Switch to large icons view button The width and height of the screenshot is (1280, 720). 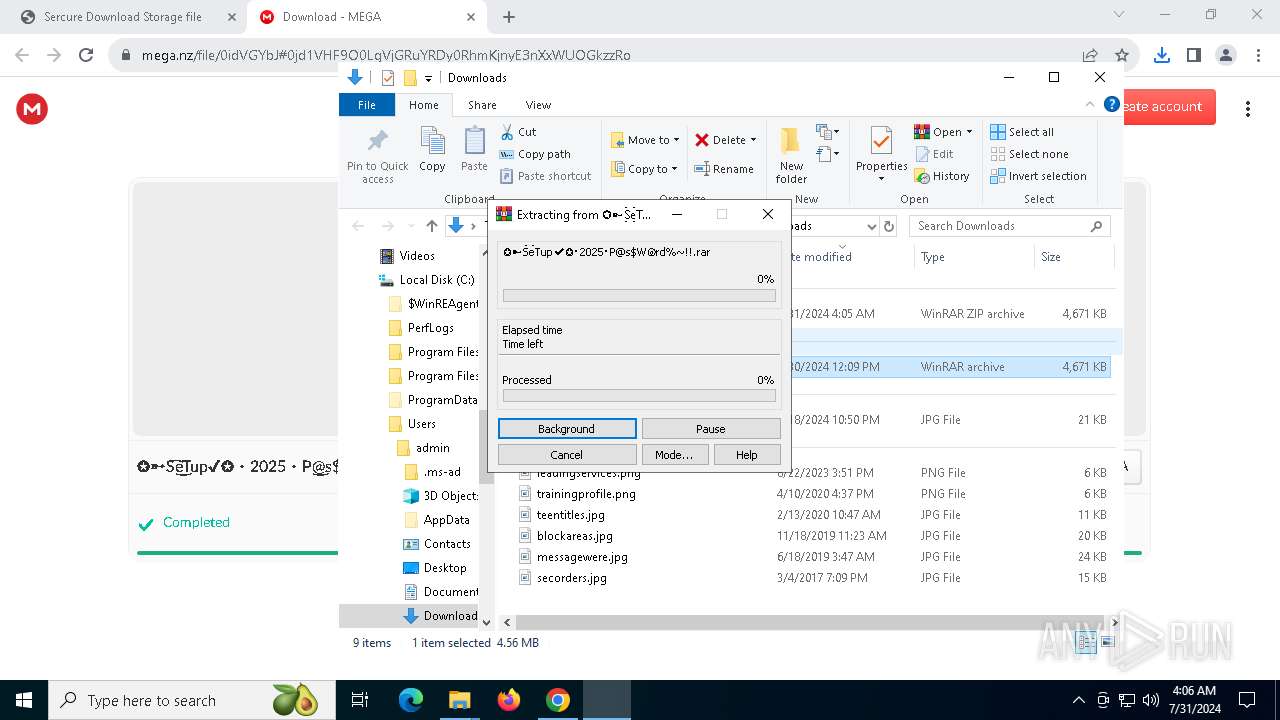(x=1106, y=643)
